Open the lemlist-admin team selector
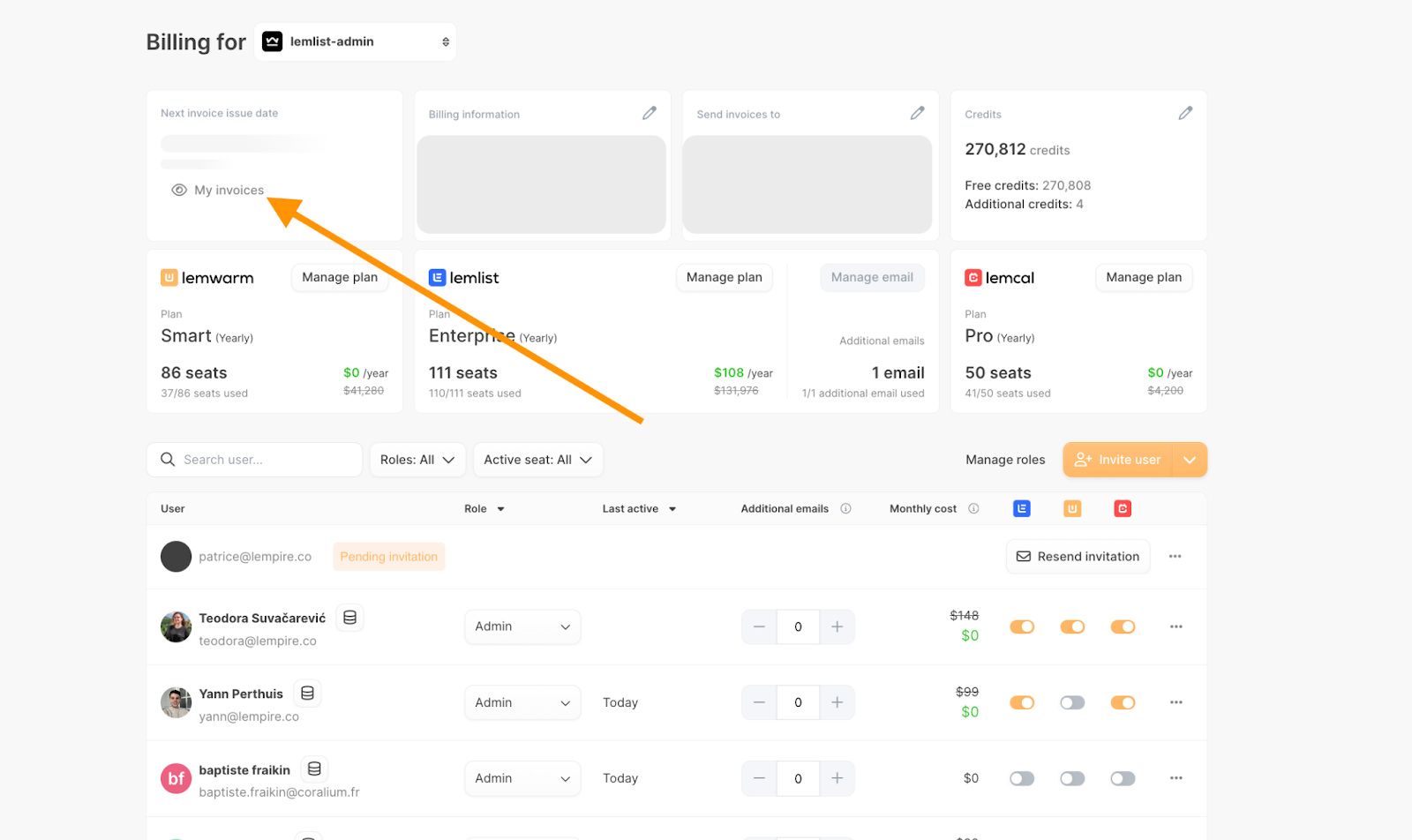 [x=356, y=41]
